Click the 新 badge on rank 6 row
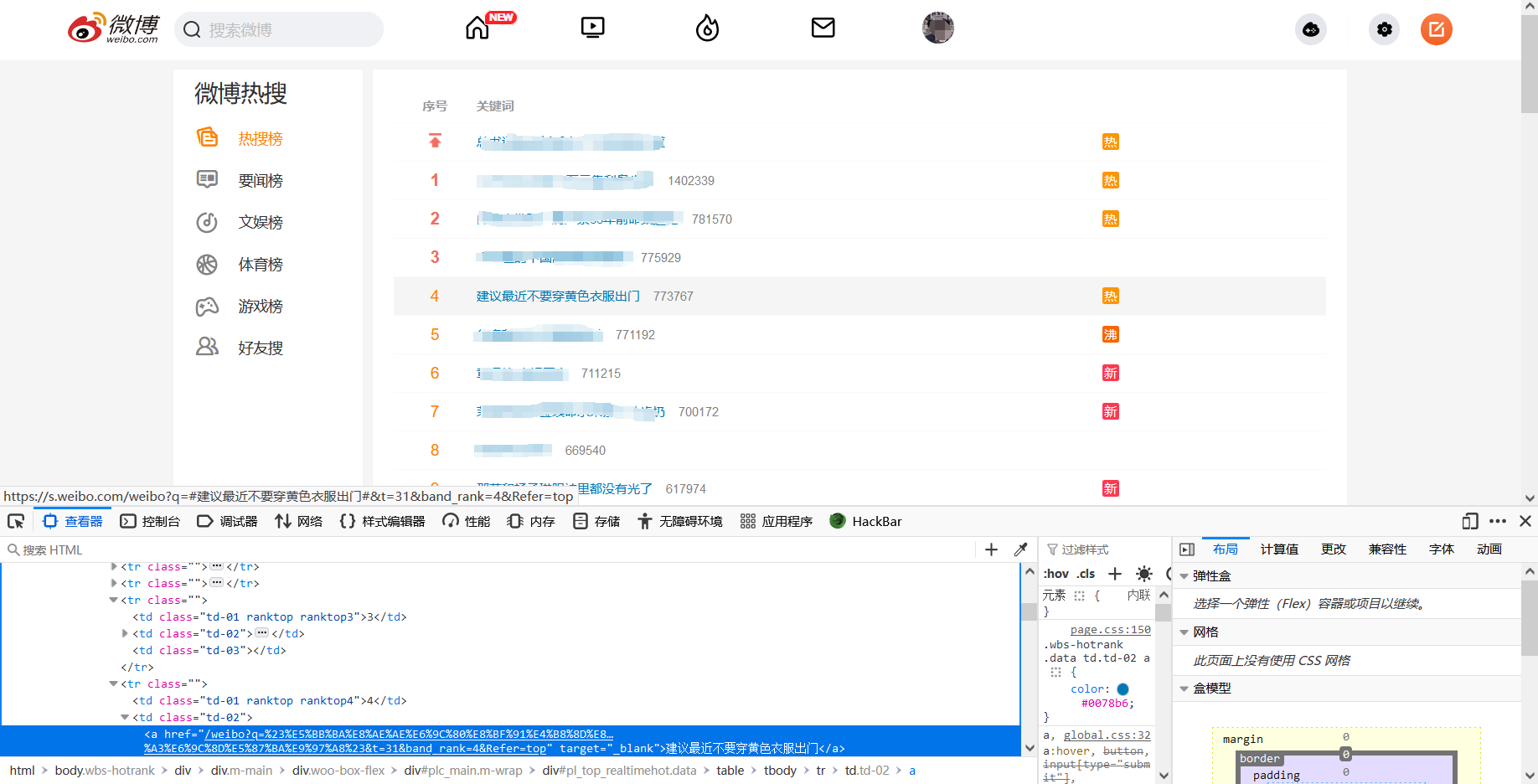Screen dimensions: 1538x784 click(x=1111, y=373)
